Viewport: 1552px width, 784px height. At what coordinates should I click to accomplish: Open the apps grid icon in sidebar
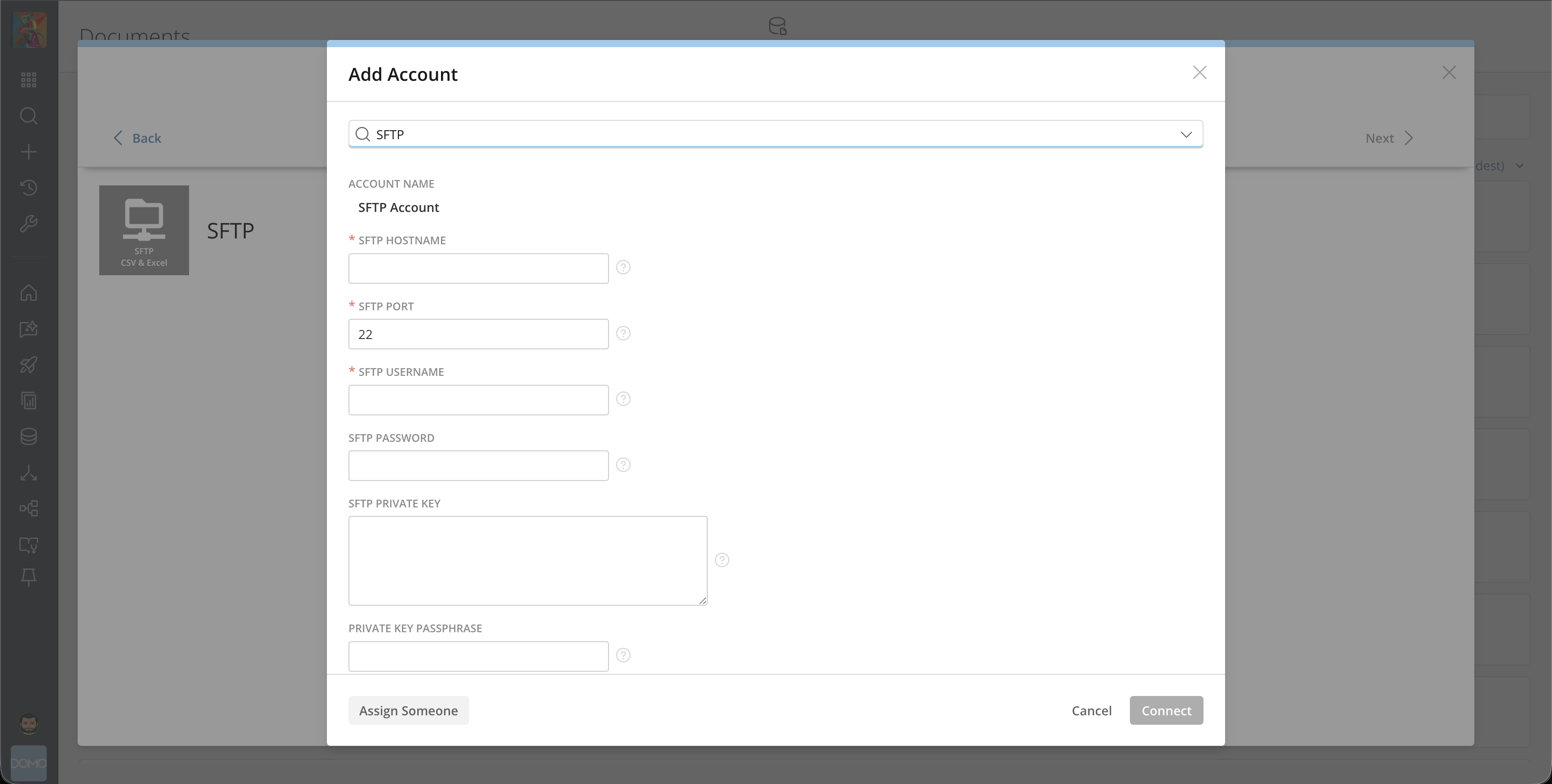pyautogui.click(x=28, y=79)
